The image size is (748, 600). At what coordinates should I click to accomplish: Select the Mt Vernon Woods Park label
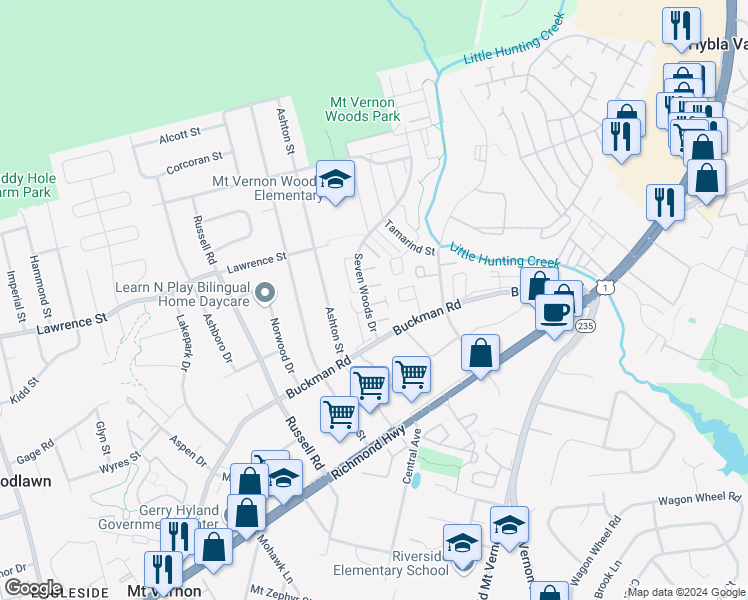pyautogui.click(x=363, y=109)
